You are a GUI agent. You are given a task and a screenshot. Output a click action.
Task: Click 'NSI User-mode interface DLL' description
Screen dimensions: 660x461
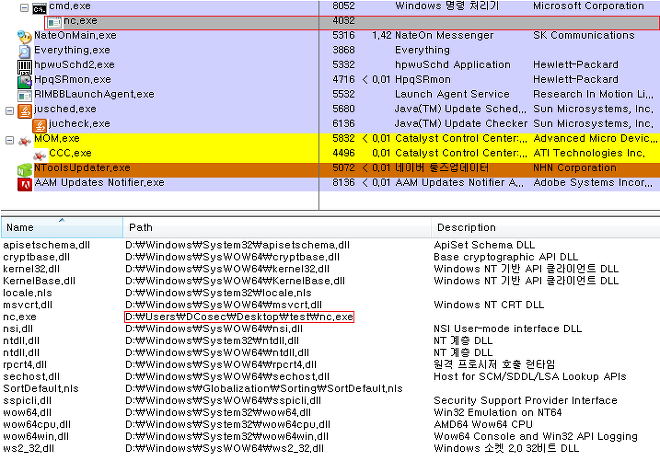click(508, 329)
